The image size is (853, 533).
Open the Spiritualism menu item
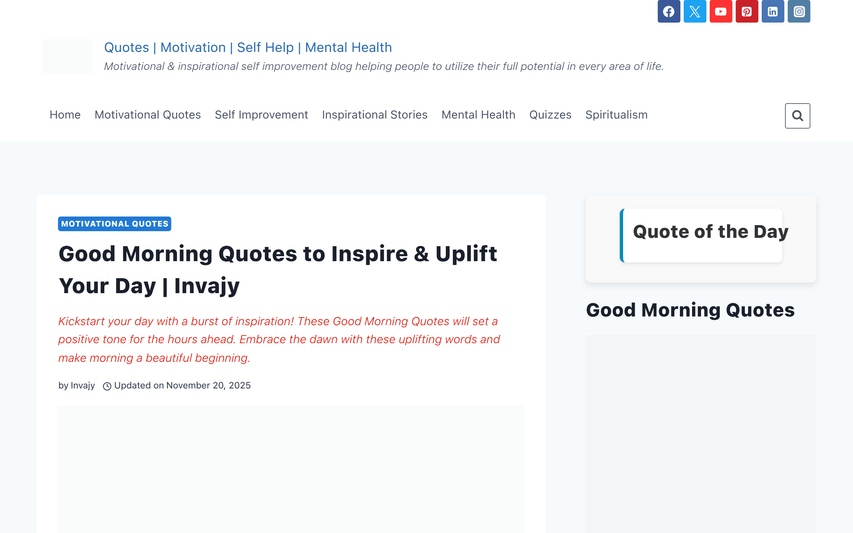[616, 115]
